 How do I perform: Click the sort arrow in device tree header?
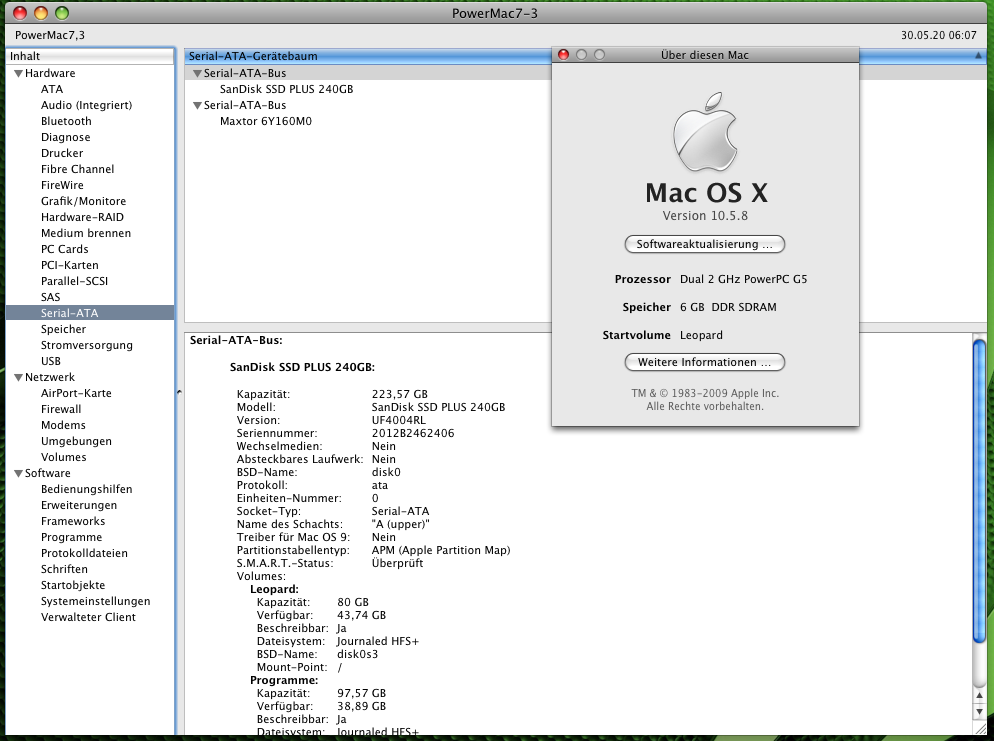pos(978,56)
